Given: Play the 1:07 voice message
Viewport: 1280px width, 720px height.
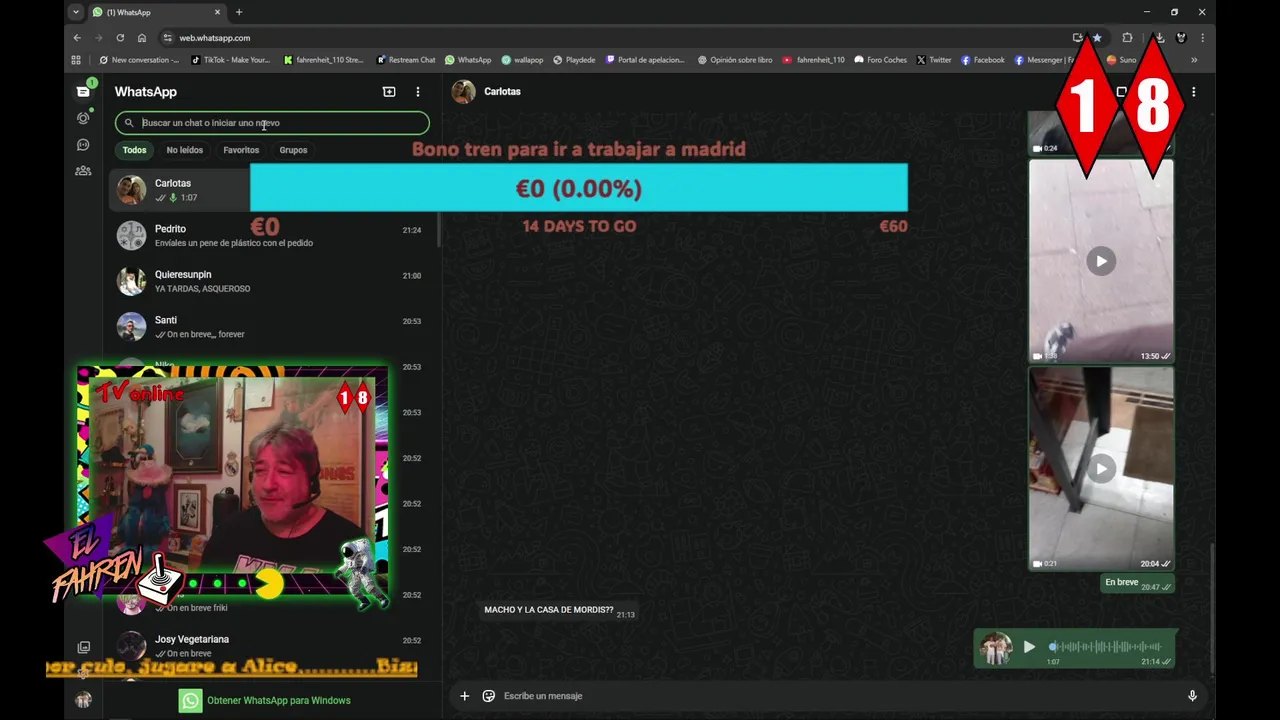Looking at the screenshot, I should point(1029,646).
